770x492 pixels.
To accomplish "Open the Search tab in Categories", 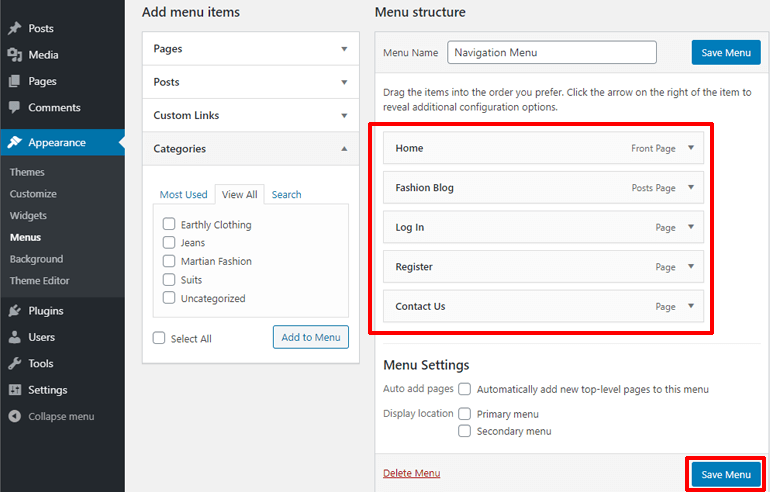I will click(x=286, y=195).
